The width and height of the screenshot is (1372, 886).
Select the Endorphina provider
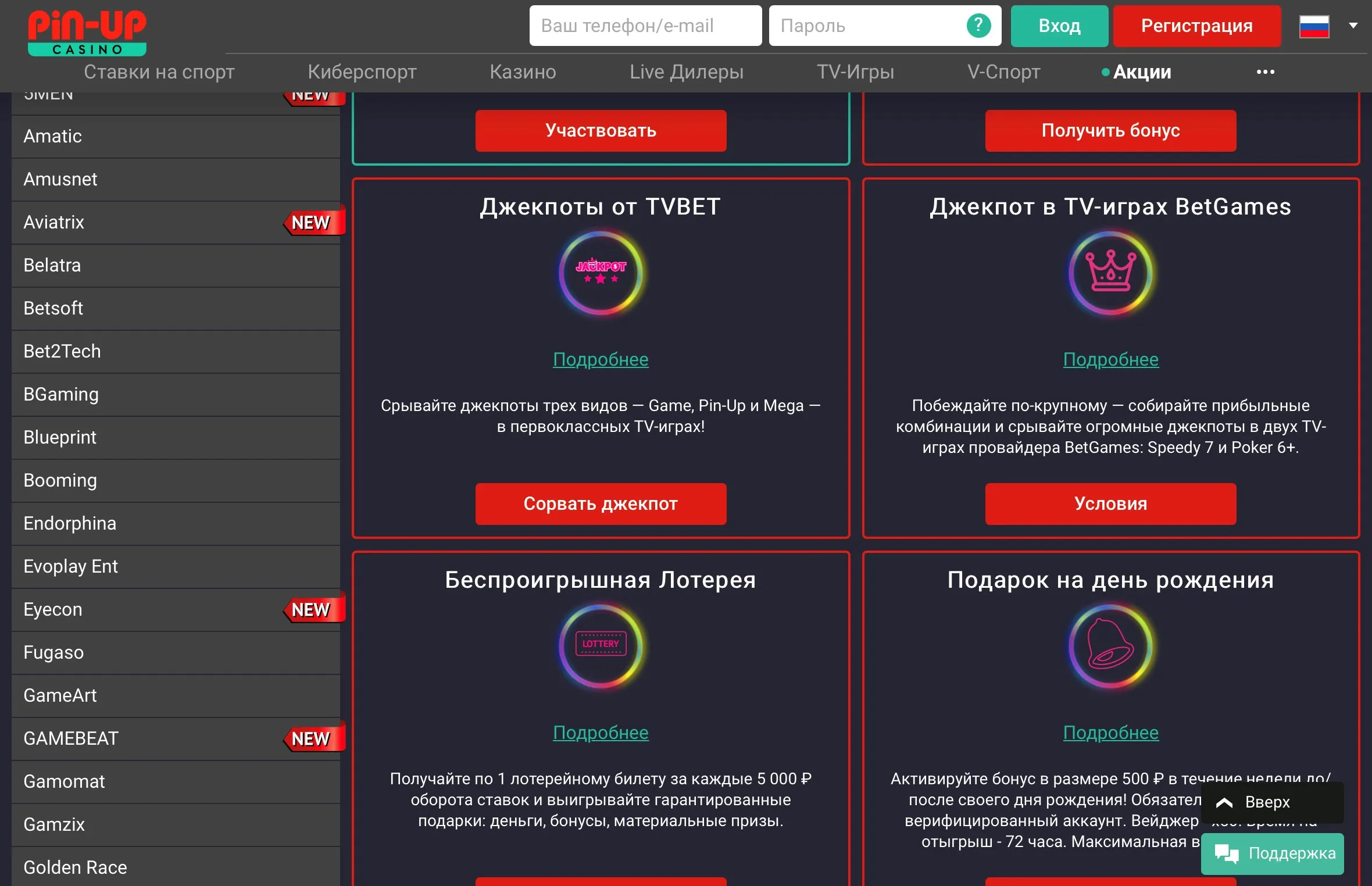[176, 523]
